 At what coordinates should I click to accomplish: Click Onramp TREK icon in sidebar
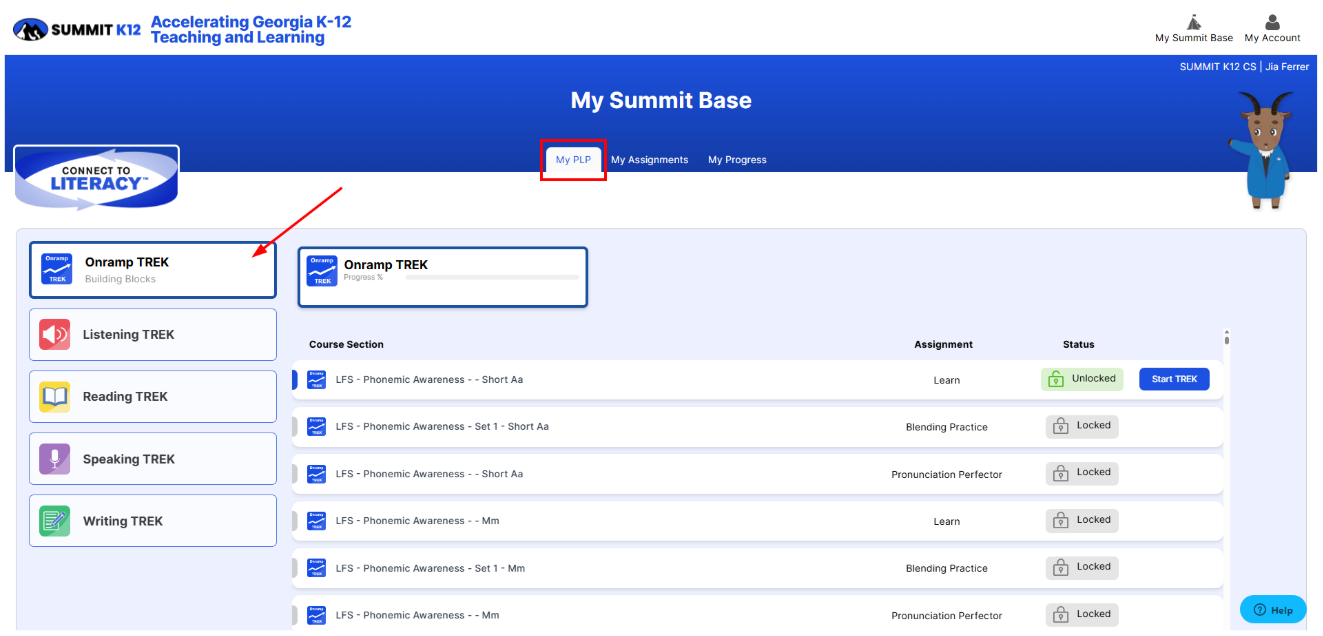(56, 269)
